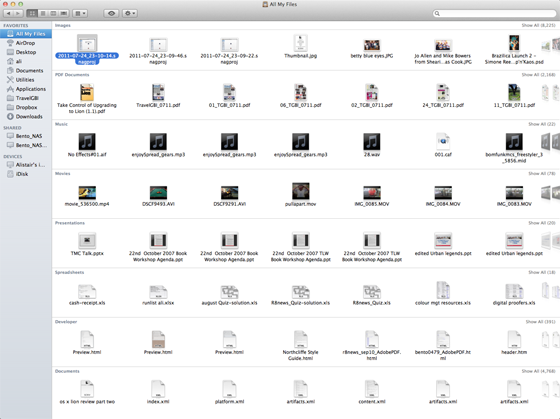The image size is (560, 419).
Task: Open the item arrangement dropdown
Action: [x=80, y=13]
